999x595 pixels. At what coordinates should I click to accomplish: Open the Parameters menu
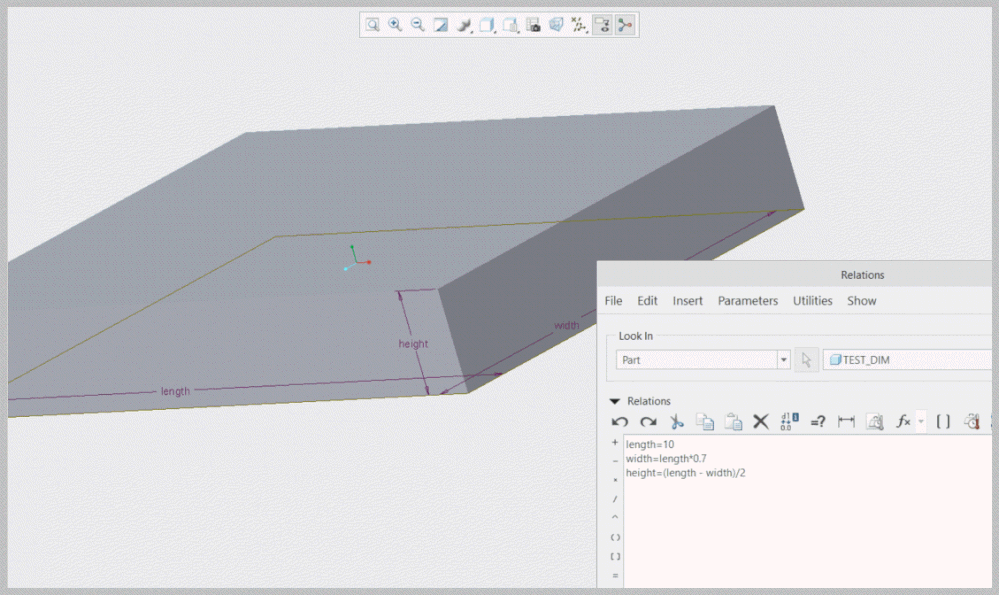click(747, 301)
